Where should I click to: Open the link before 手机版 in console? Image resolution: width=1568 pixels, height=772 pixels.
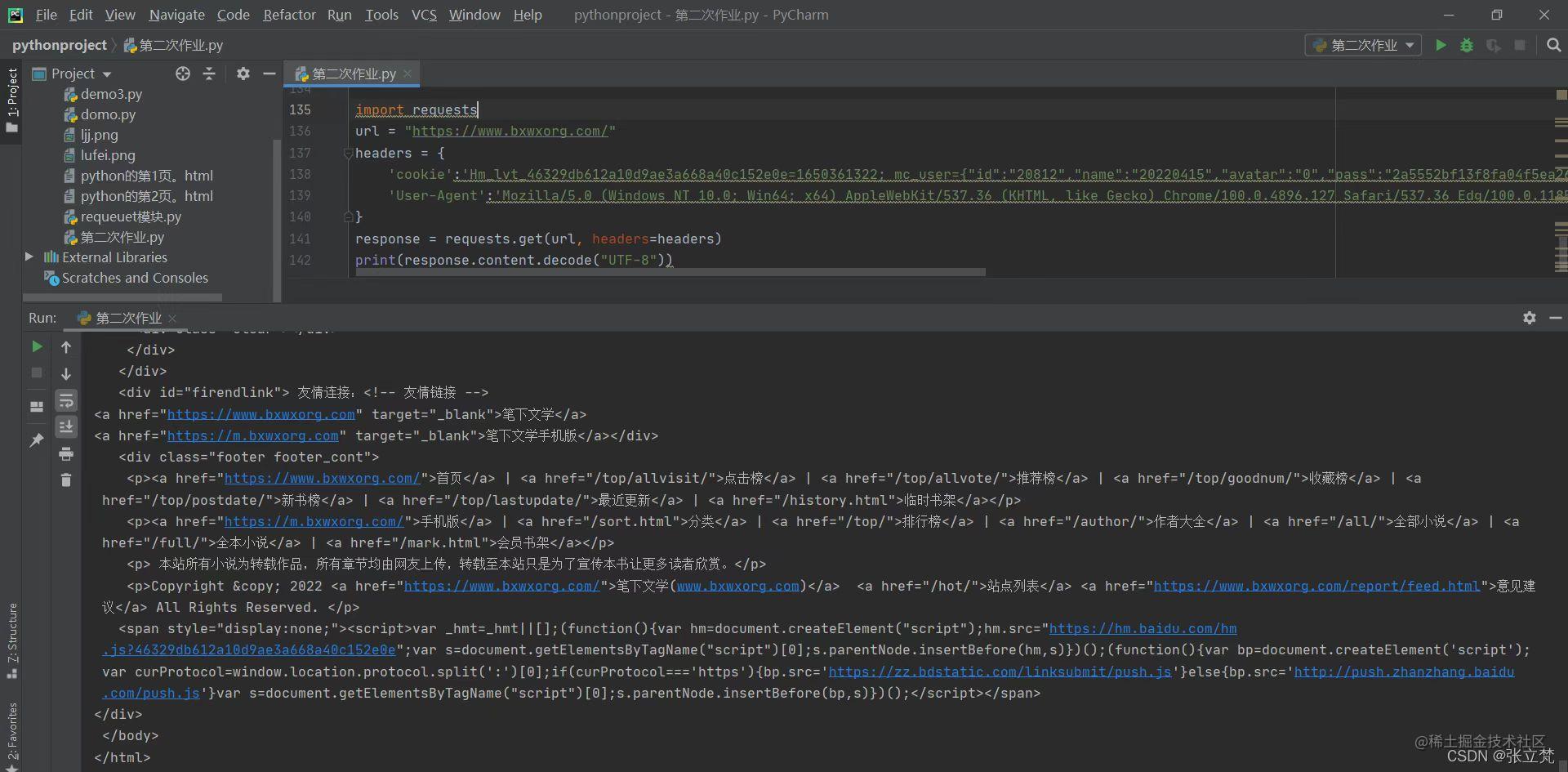point(314,521)
